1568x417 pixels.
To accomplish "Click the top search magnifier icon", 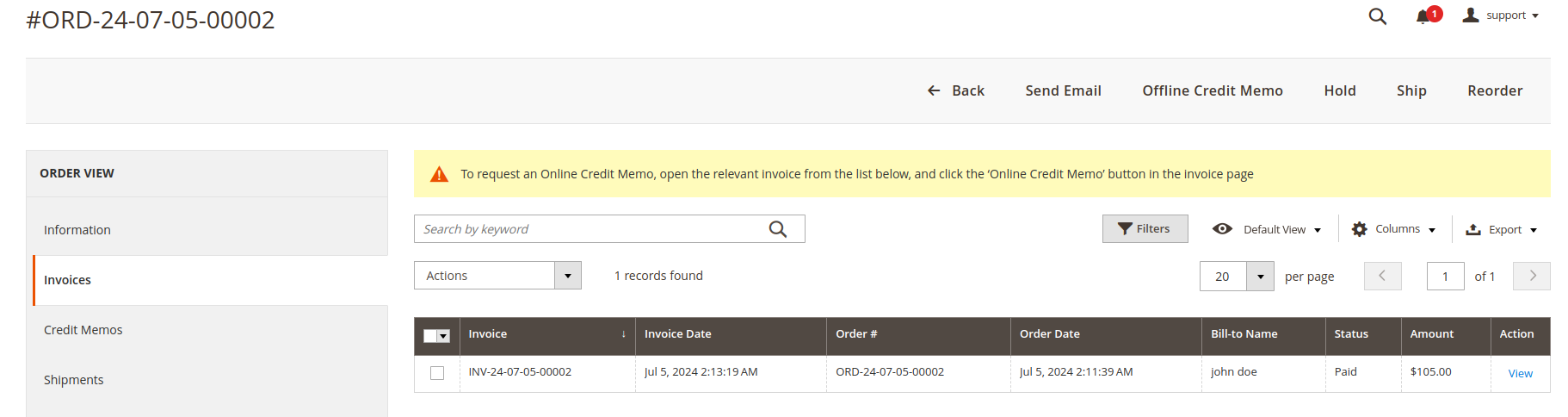I will [1377, 16].
